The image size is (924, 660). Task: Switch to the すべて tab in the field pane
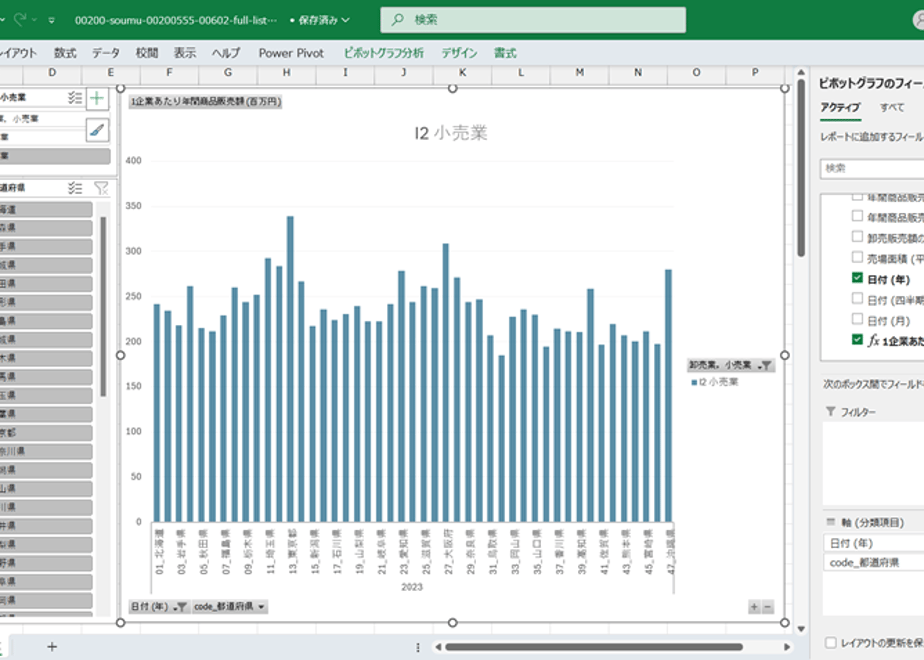[x=892, y=107]
